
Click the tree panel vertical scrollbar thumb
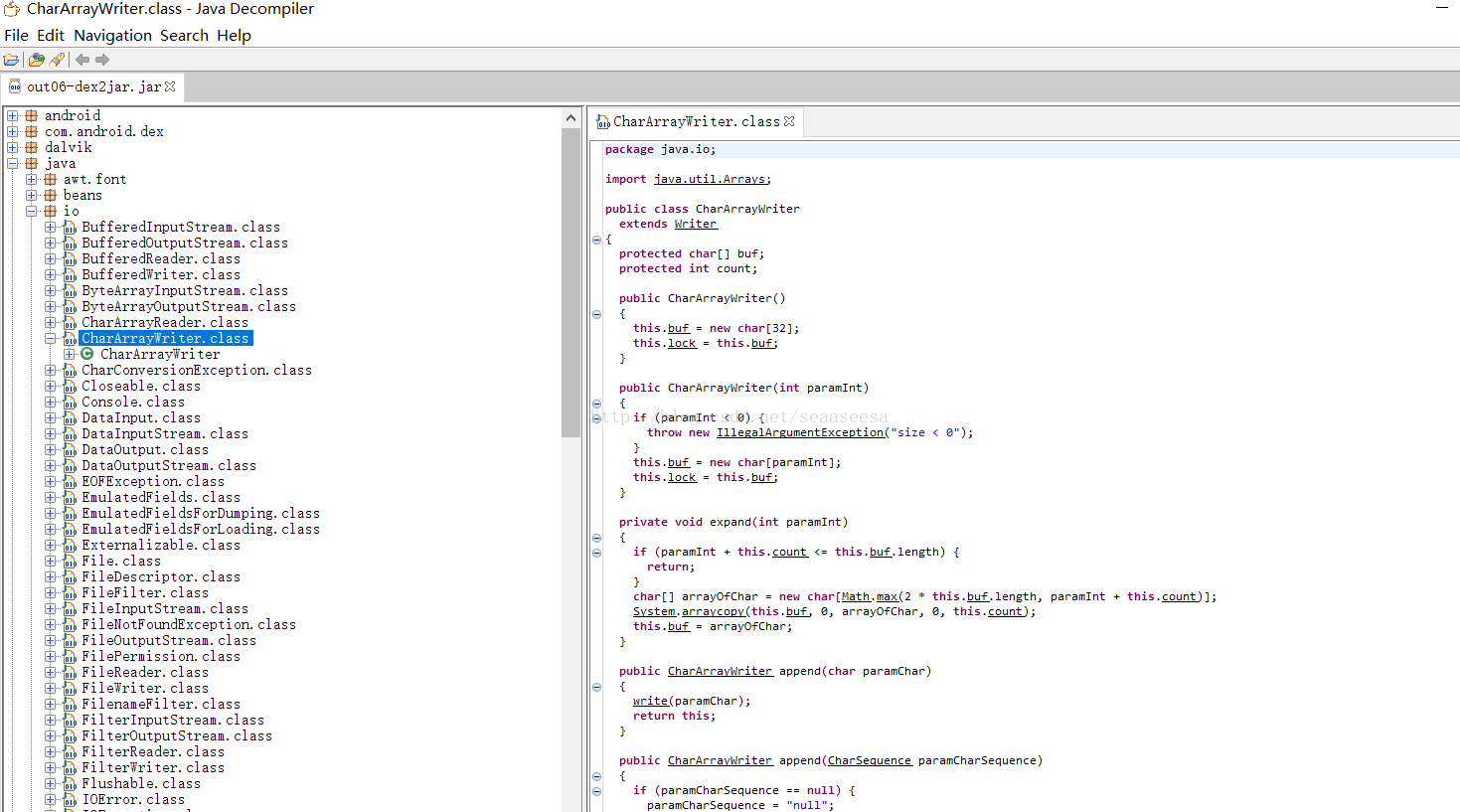(x=570, y=283)
